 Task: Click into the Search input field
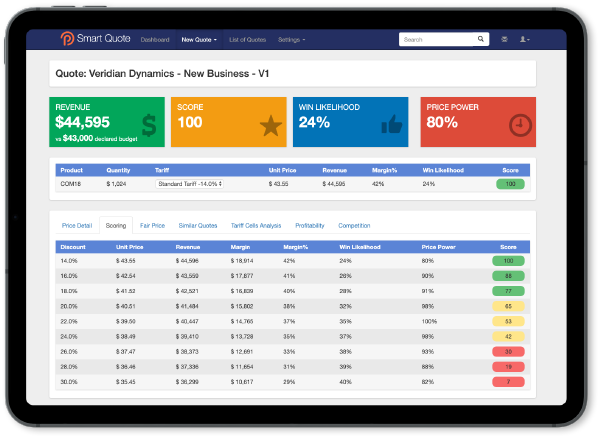coord(437,39)
